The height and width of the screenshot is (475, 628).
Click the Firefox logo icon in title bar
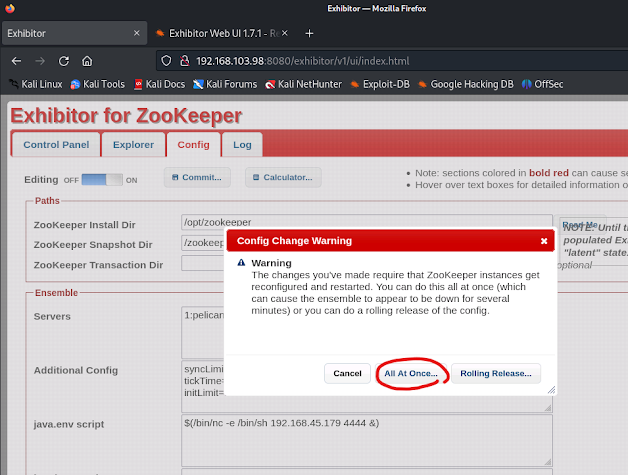pyautogui.click(x=10, y=8)
